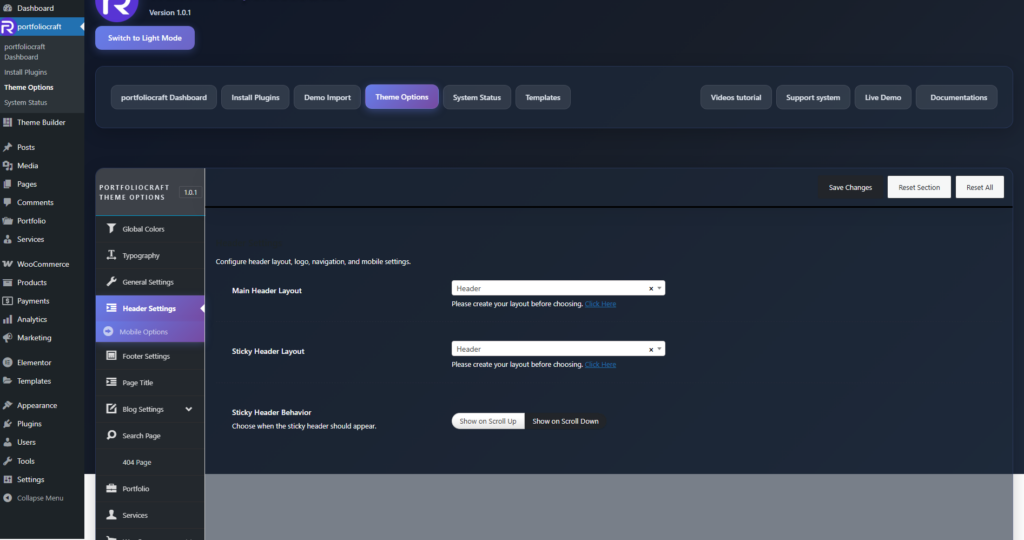Expand the Blog Settings chevron
Image resolution: width=1024 pixels, height=540 pixels.
189,409
